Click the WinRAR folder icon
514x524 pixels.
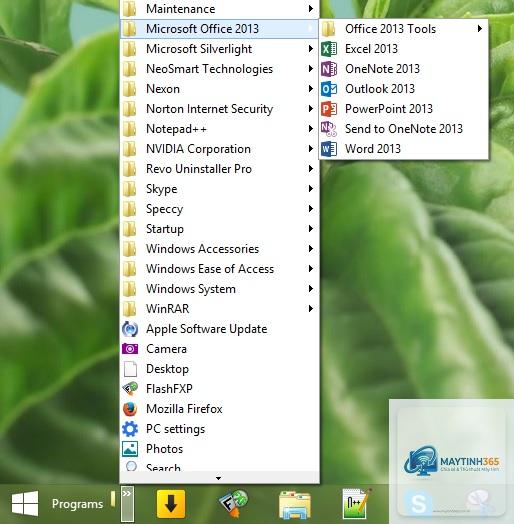point(130,309)
